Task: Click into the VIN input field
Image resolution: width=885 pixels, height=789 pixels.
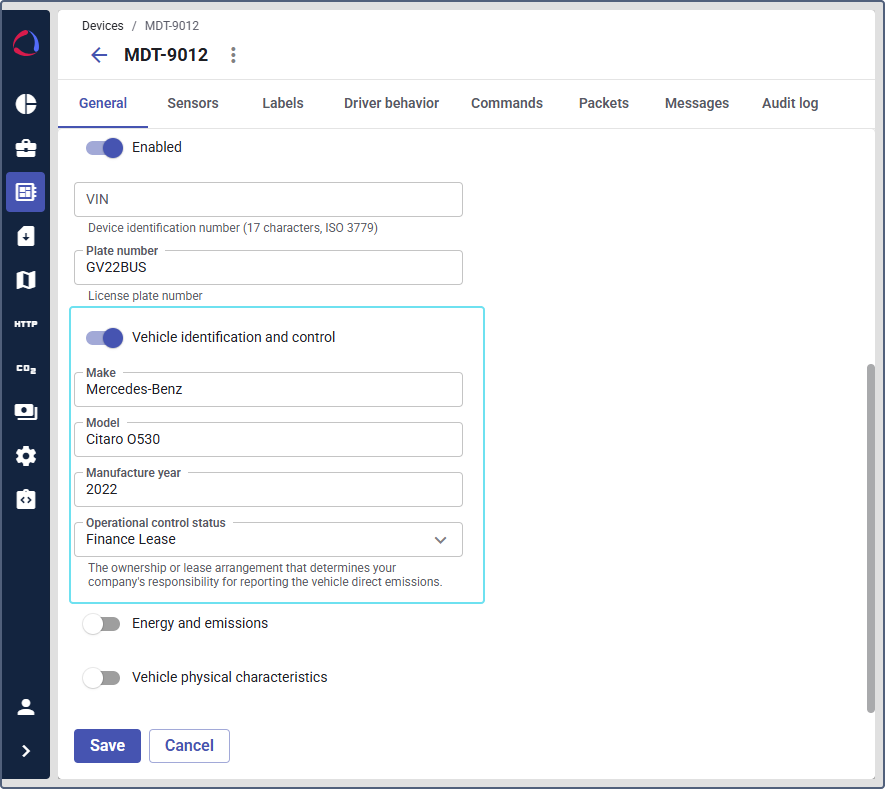Action: (x=268, y=200)
